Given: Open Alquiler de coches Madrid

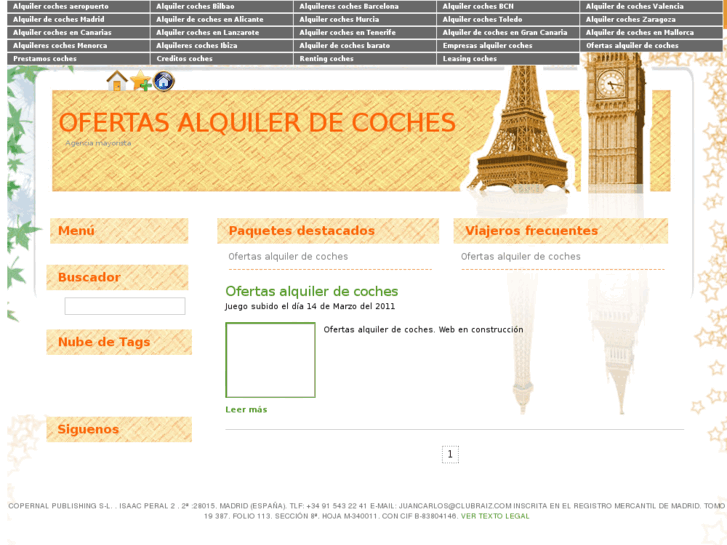Looking at the screenshot, I should (x=78, y=19).
